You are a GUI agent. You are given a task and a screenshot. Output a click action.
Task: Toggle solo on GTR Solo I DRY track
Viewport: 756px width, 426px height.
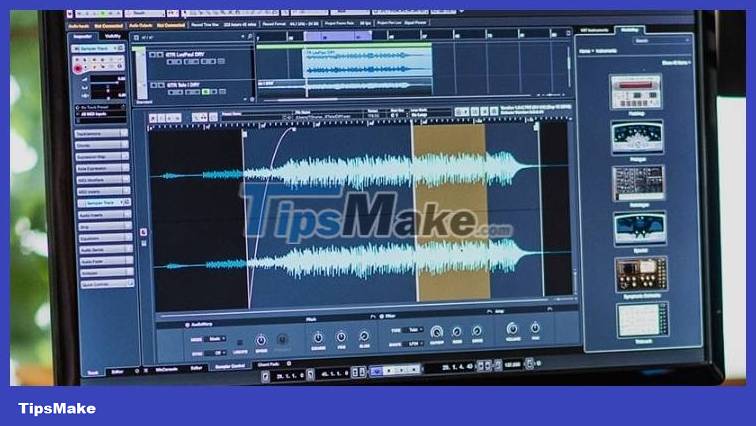162,85
